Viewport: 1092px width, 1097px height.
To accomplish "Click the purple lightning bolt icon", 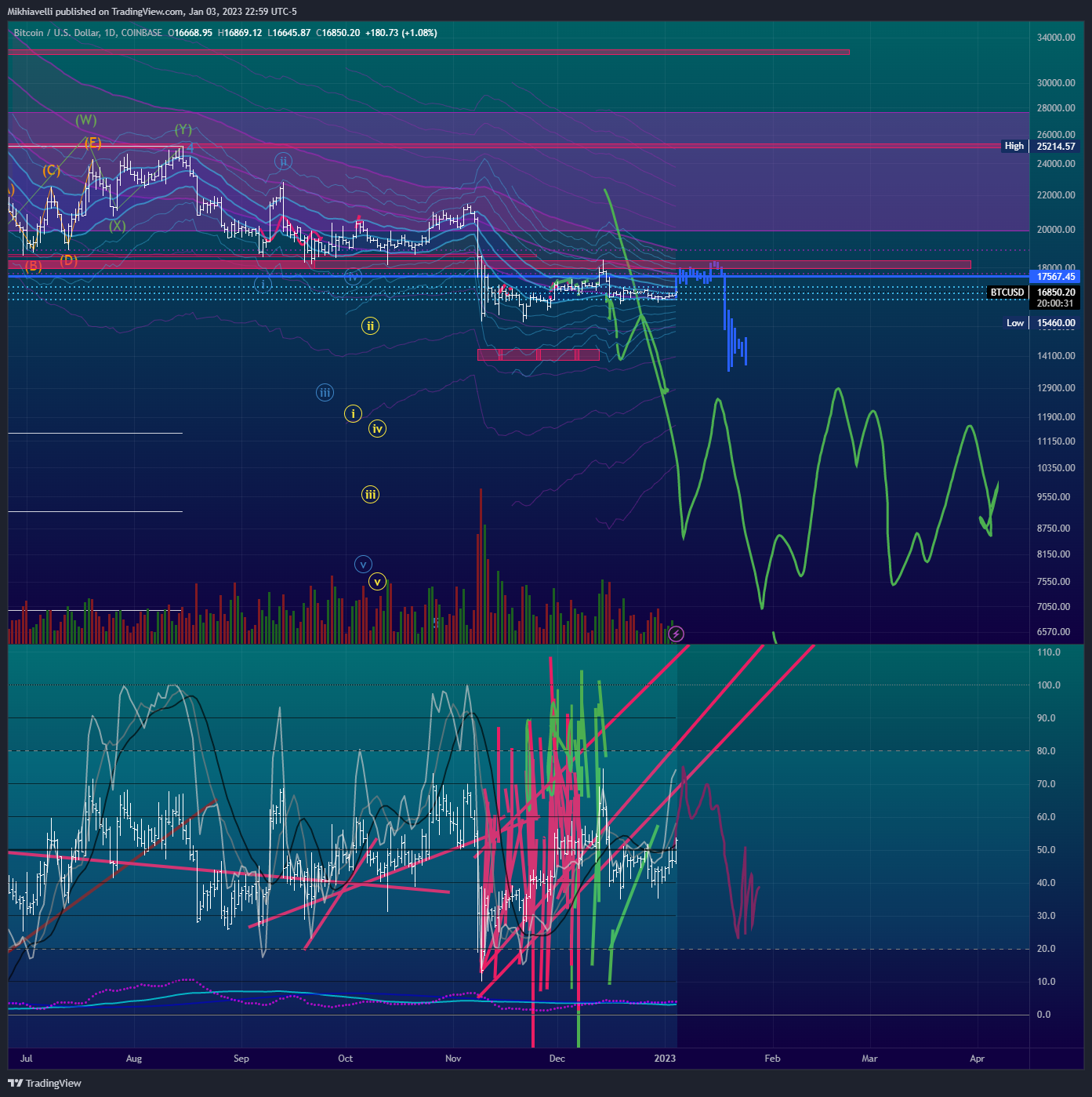I will [x=677, y=634].
